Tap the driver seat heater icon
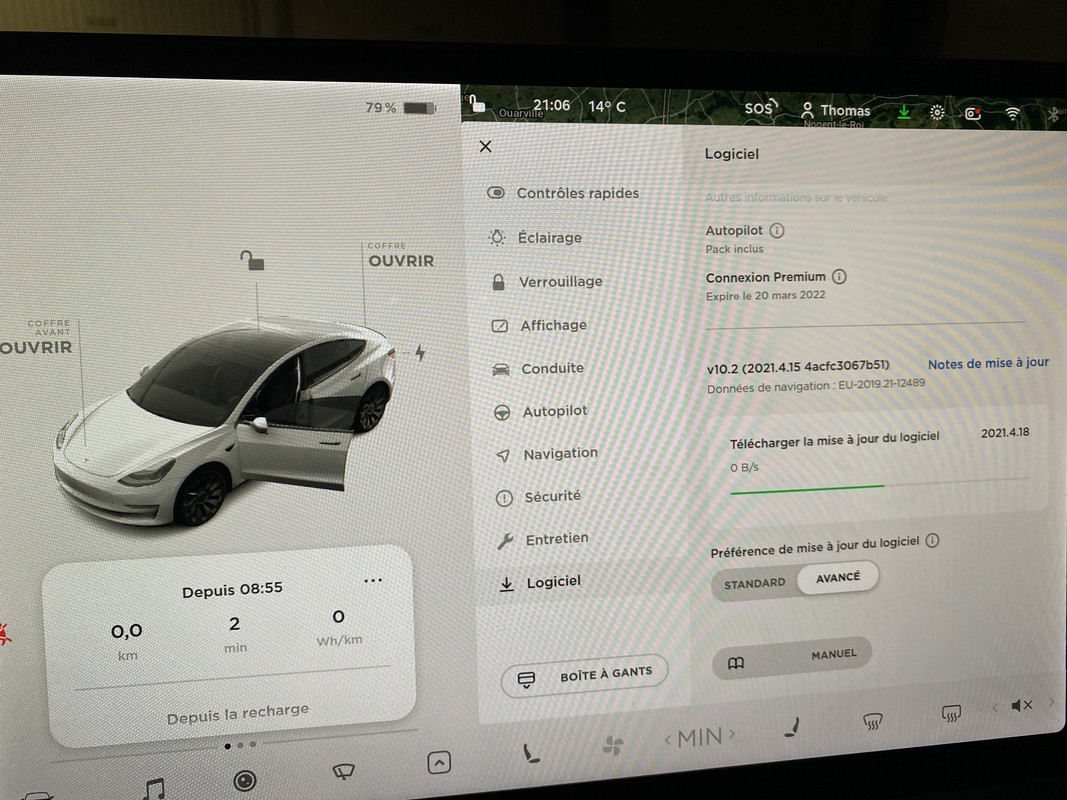The width and height of the screenshot is (1067, 800). click(530, 754)
